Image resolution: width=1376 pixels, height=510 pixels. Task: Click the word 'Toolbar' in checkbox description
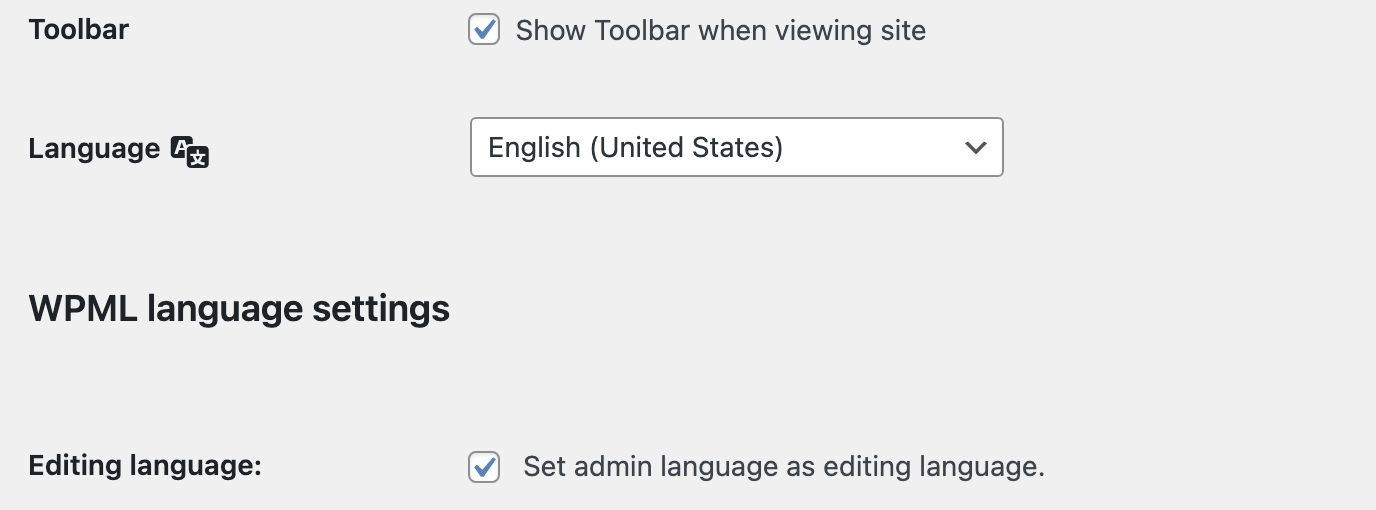pyautogui.click(x=642, y=30)
